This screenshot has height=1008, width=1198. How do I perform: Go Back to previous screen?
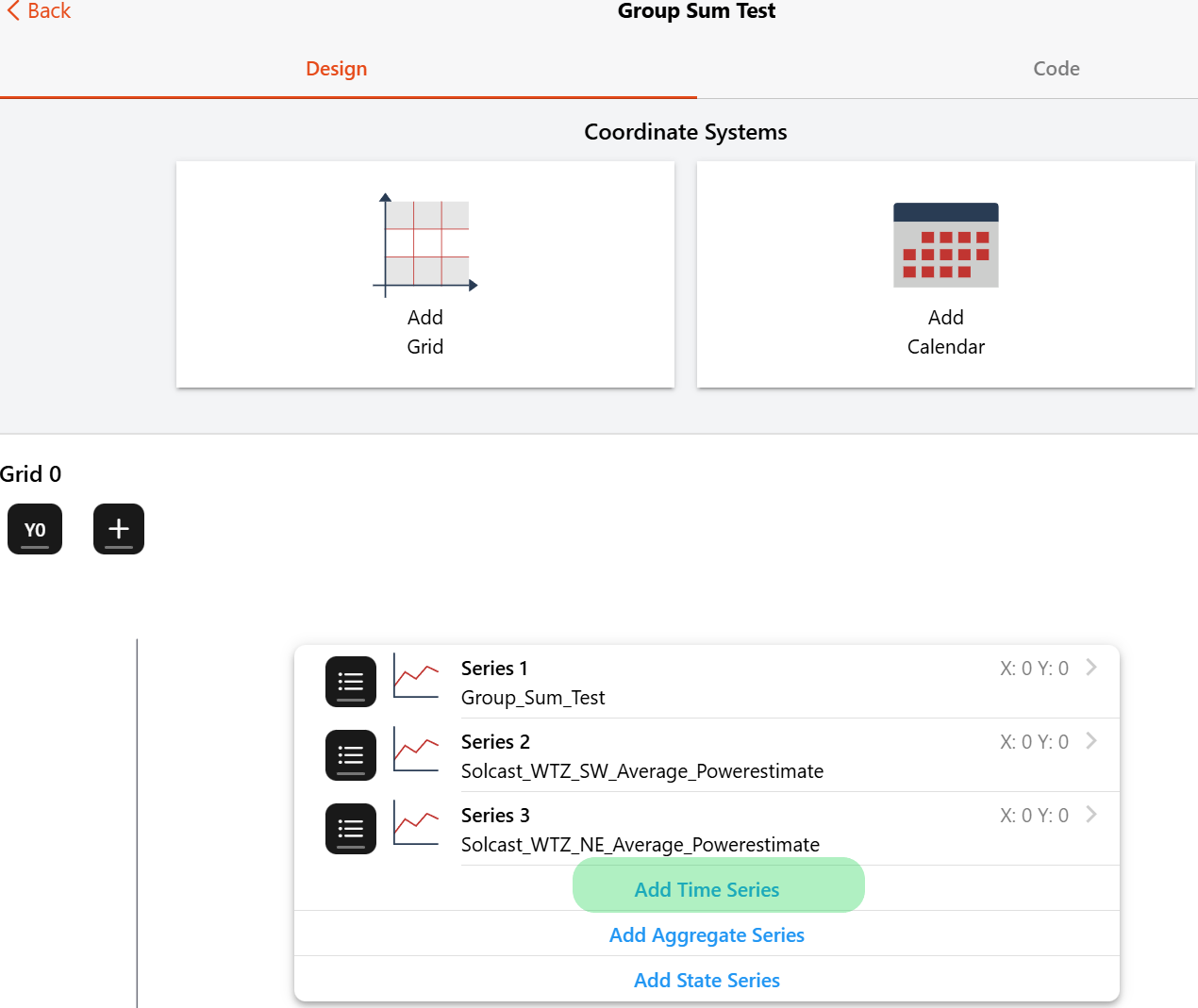coord(40,11)
